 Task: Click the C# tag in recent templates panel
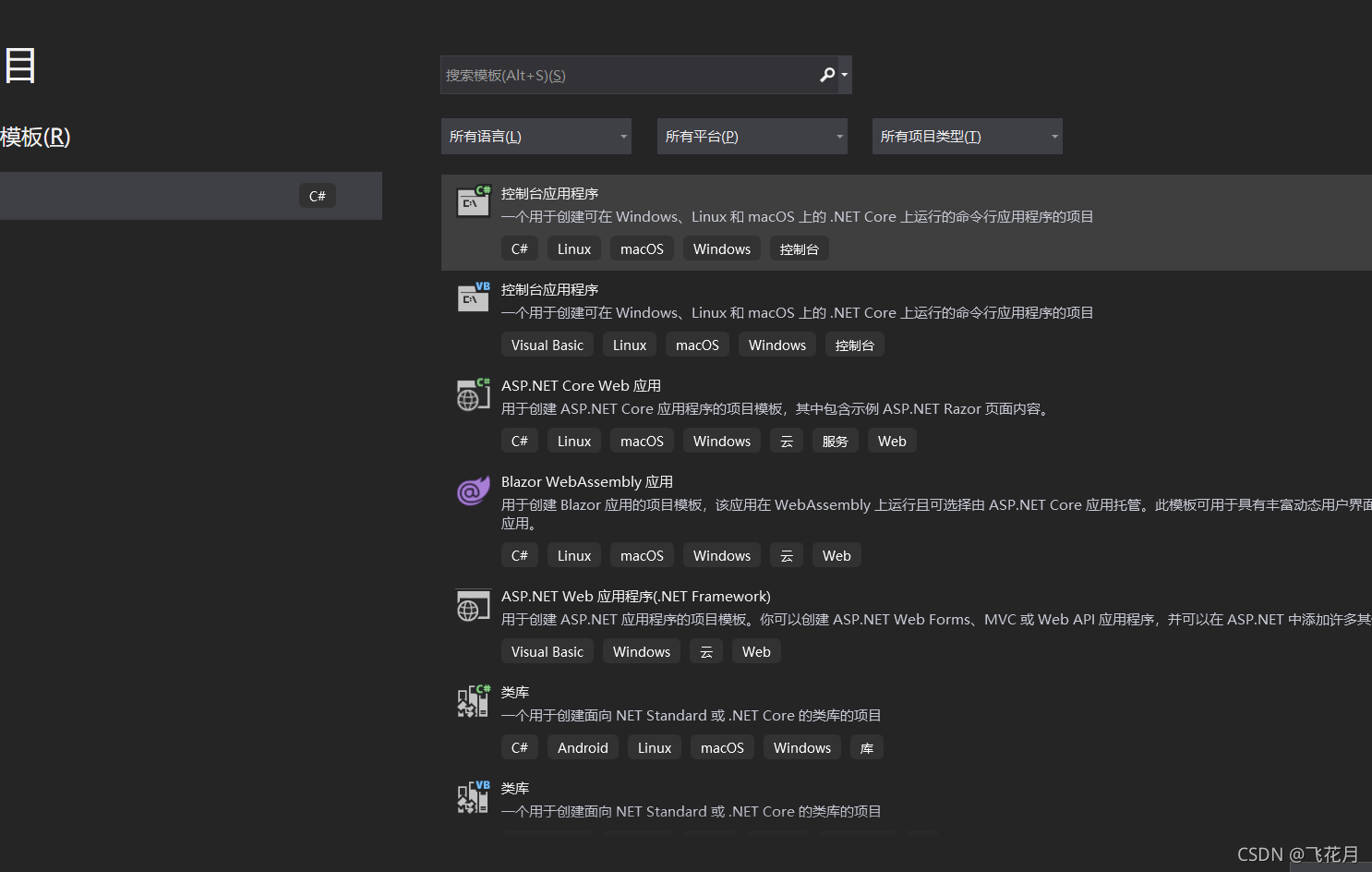point(317,196)
